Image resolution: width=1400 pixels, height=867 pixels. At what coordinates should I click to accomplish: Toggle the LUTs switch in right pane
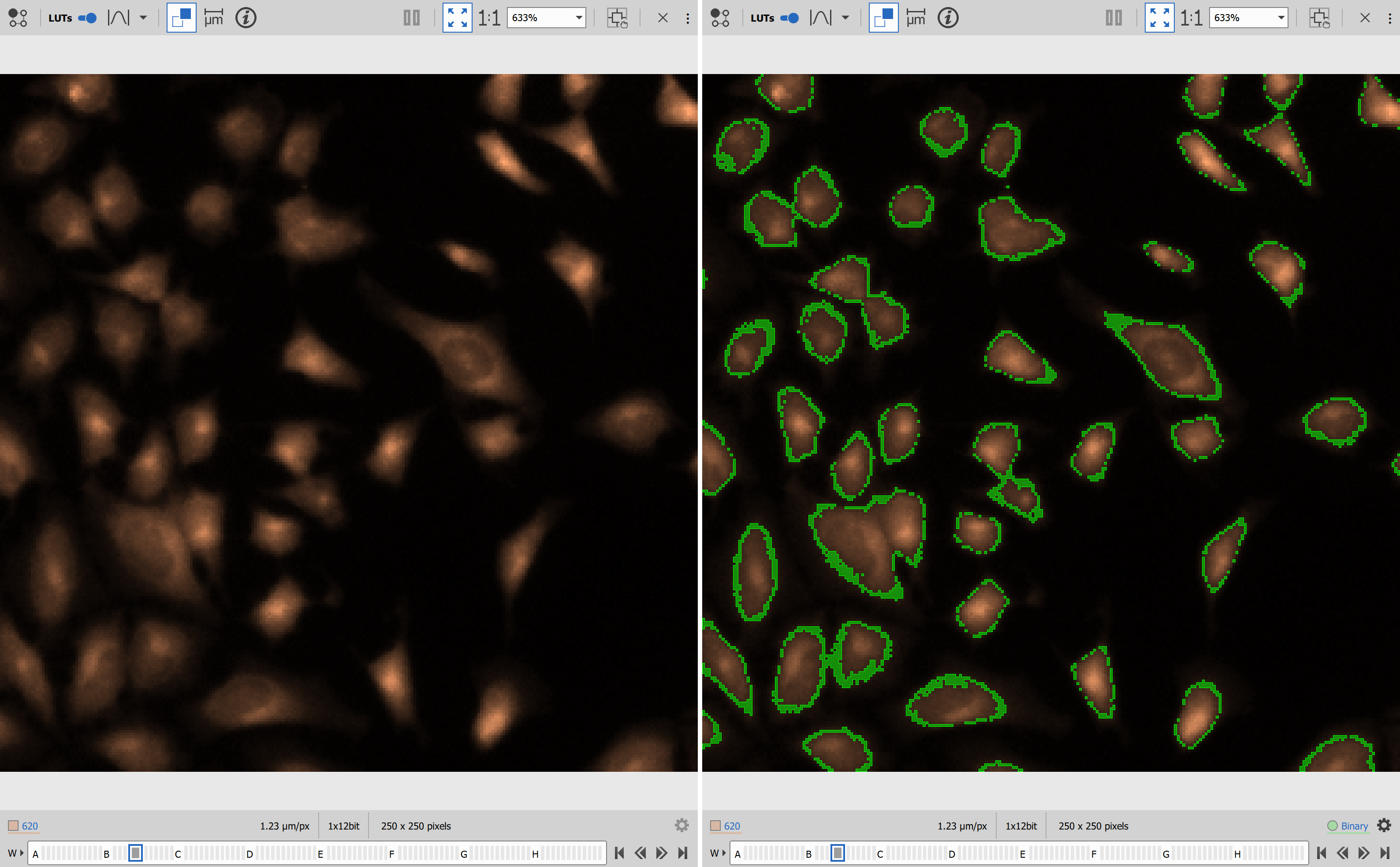click(789, 18)
